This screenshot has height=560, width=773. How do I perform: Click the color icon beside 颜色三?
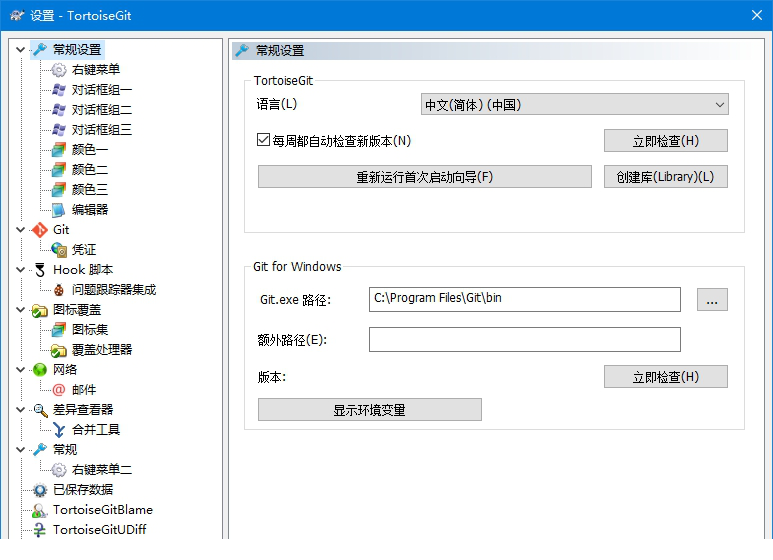[x=59, y=189]
